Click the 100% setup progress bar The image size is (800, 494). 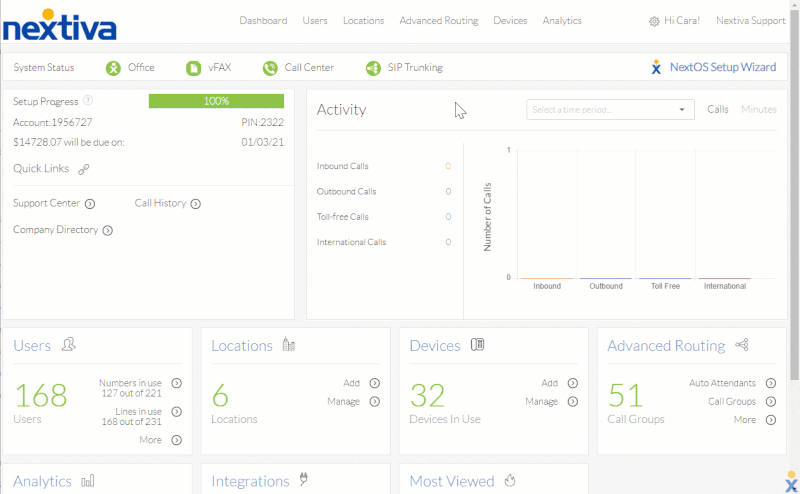[x=216, y=101]
